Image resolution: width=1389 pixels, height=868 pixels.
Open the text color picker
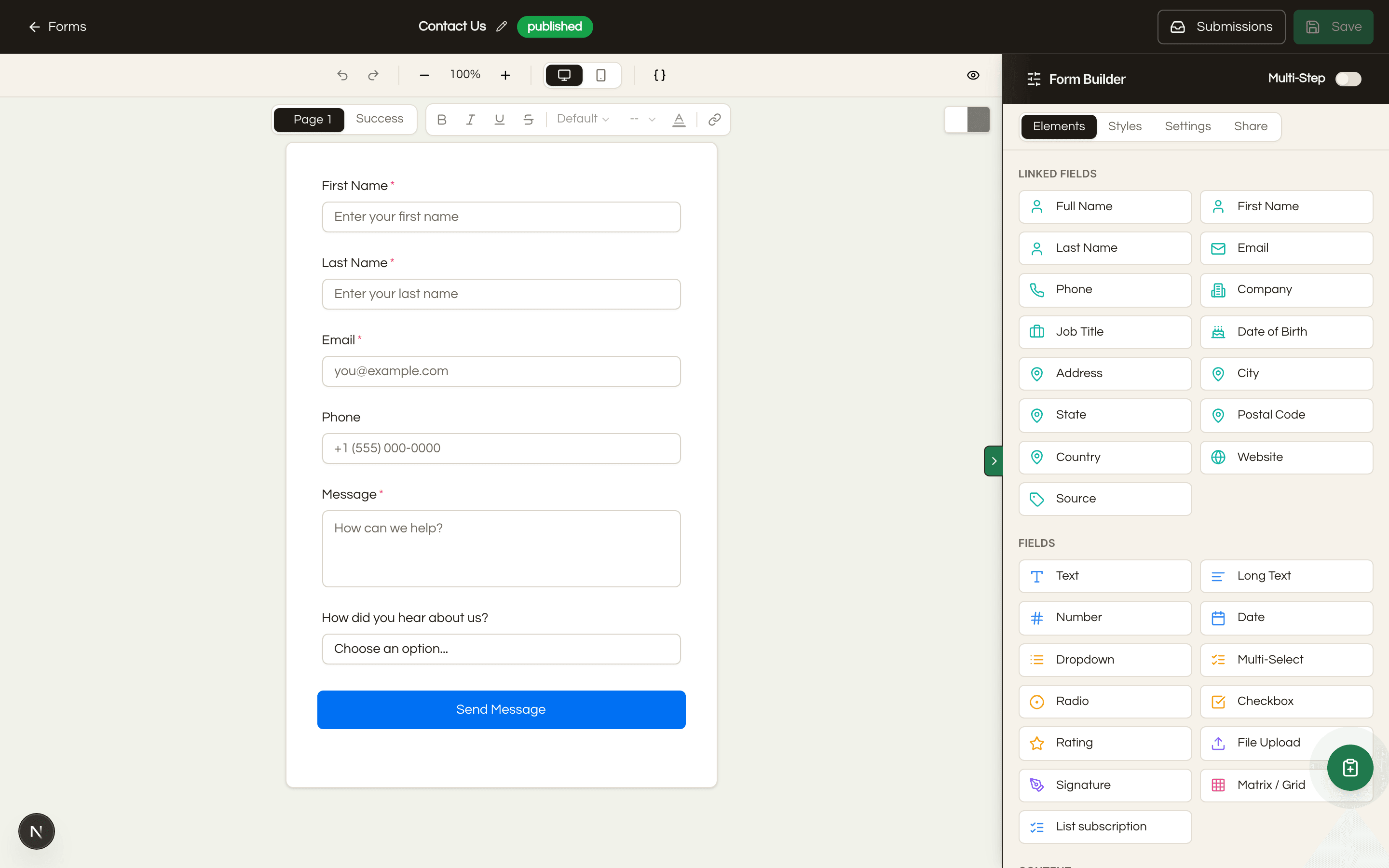(x=679, y=120)
